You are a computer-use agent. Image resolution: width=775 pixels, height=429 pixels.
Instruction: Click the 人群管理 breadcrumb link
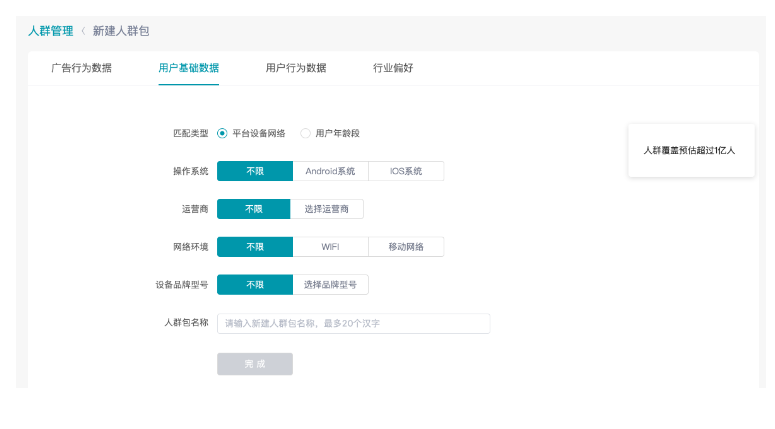50,31
